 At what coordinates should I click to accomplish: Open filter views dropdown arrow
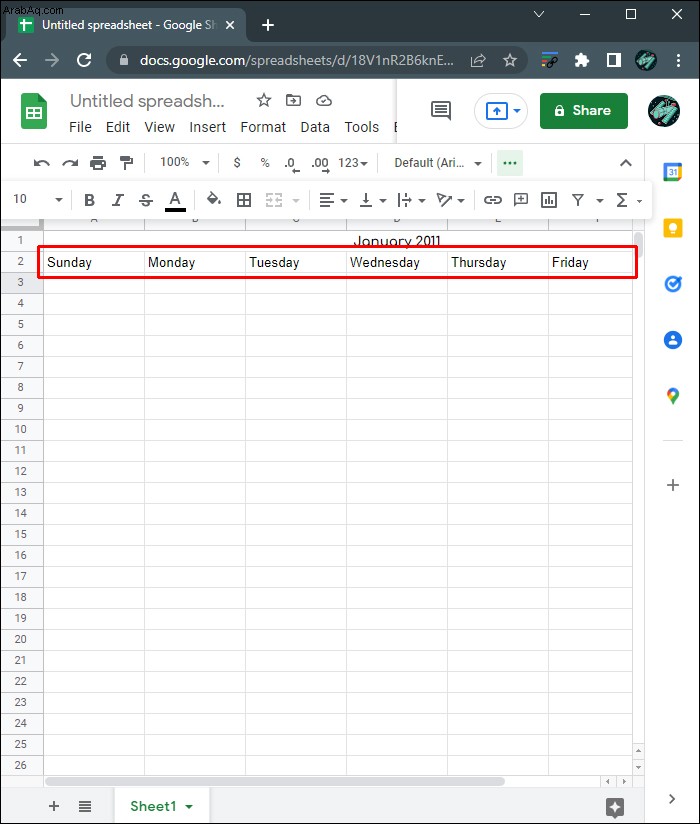tap(600, 200)
